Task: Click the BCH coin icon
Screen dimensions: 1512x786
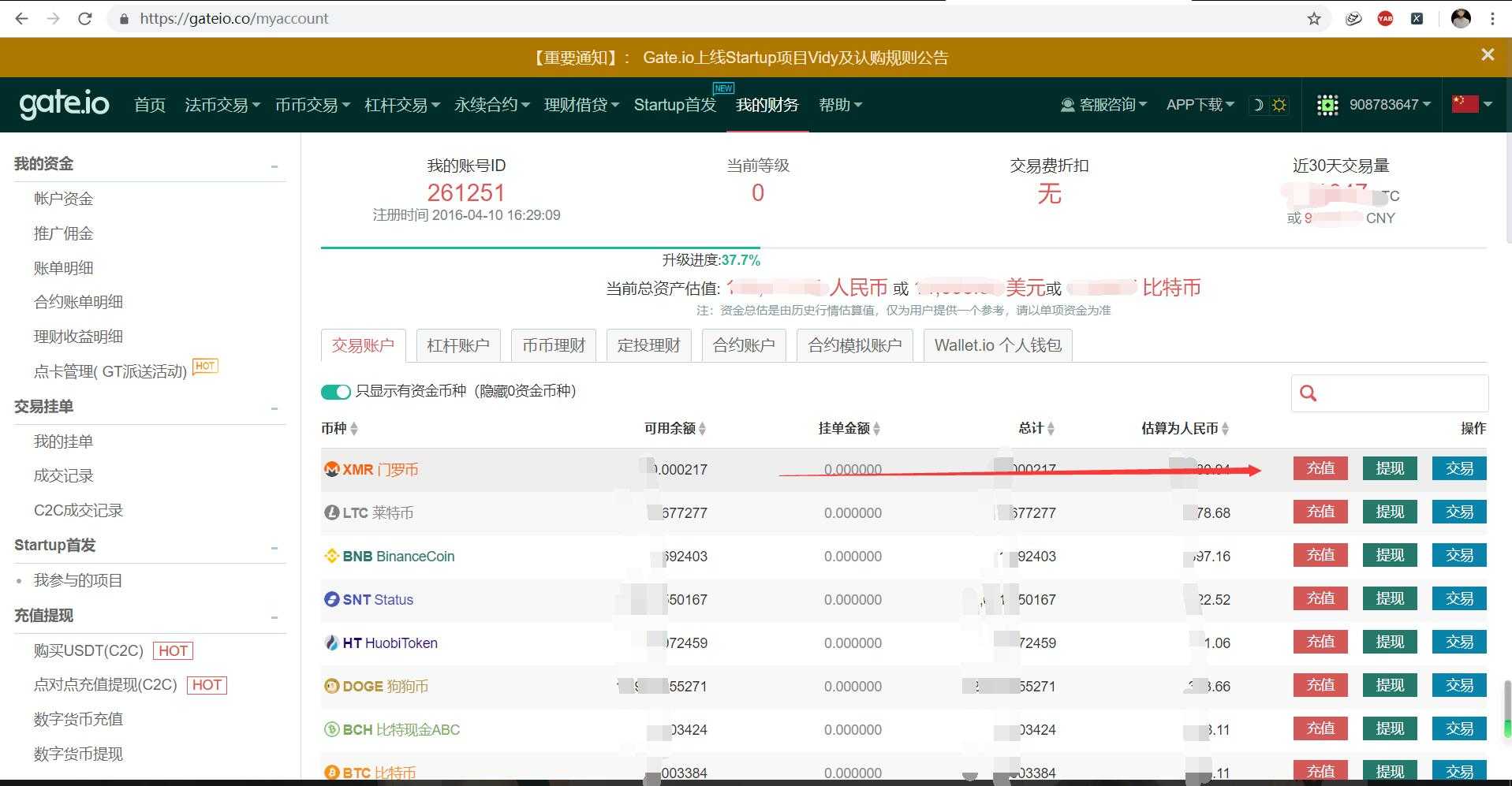Action: tap(332, 729)
